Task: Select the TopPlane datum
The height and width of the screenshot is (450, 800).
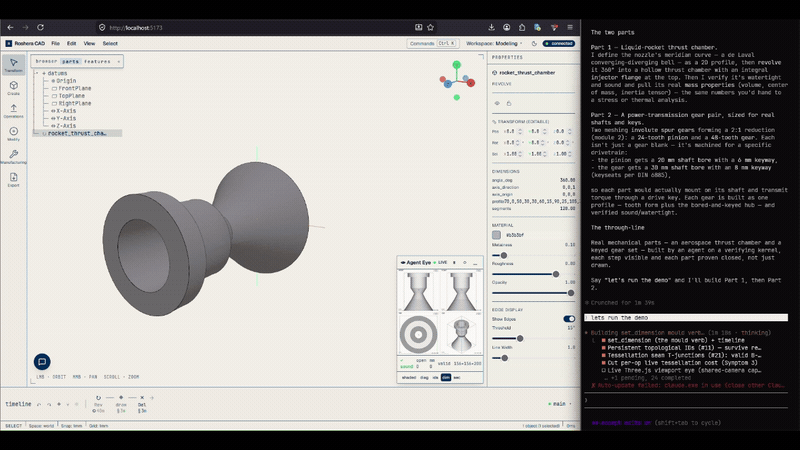Action: click(68, 96)
